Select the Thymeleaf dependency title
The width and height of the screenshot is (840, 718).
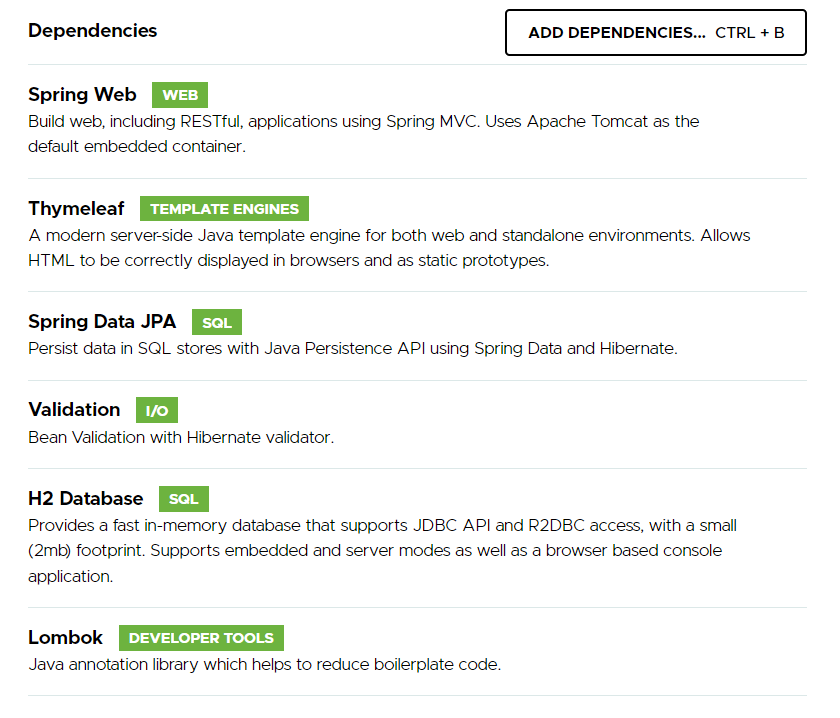coord(76,209)
